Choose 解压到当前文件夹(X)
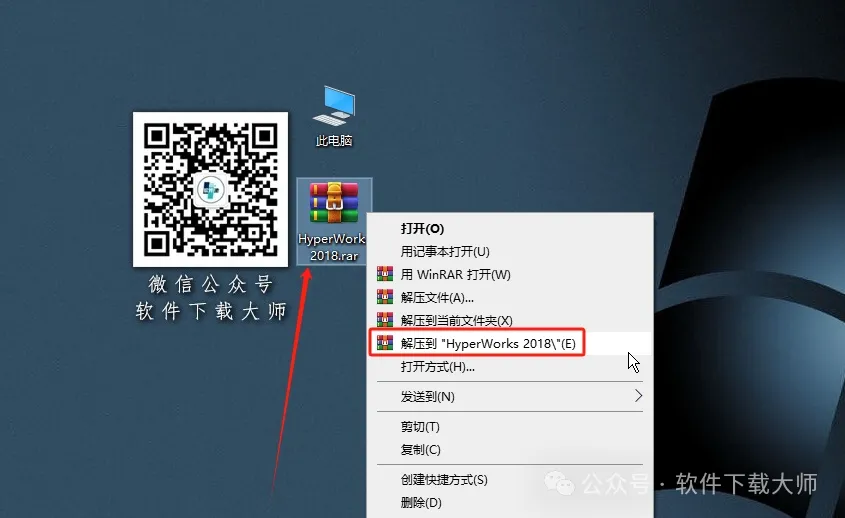The image size is (845, 518). 510,320
